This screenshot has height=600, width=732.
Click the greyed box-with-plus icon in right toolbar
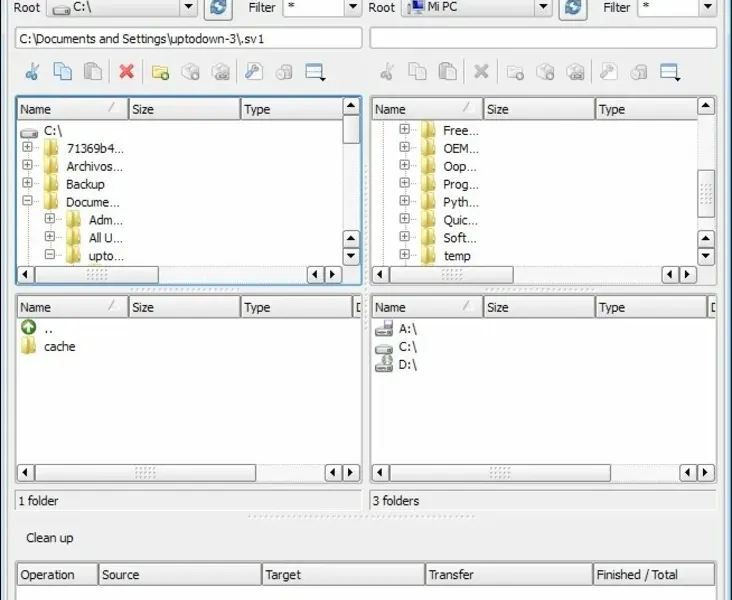pos(545,72)
